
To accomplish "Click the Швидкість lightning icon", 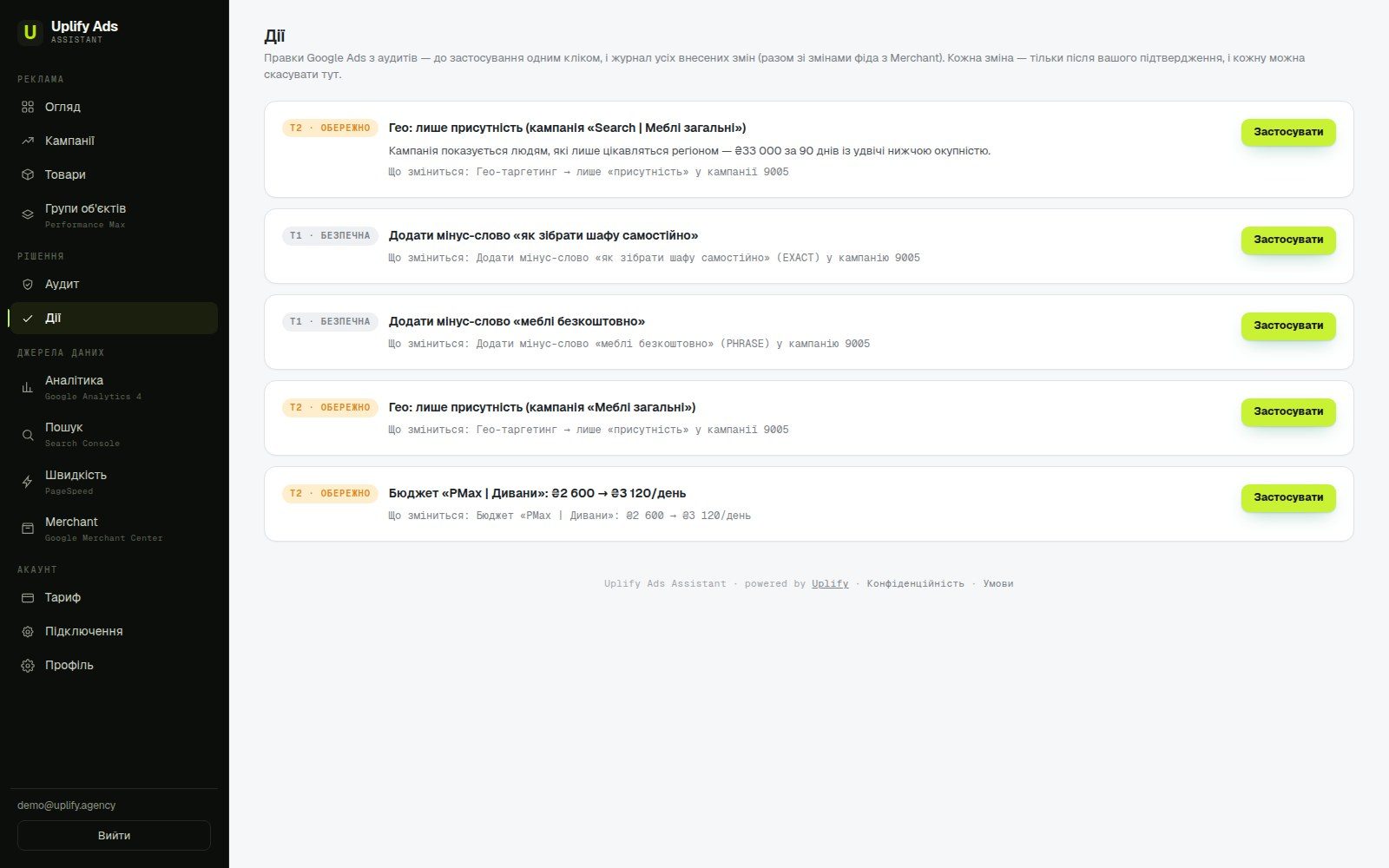I will 28,482.
